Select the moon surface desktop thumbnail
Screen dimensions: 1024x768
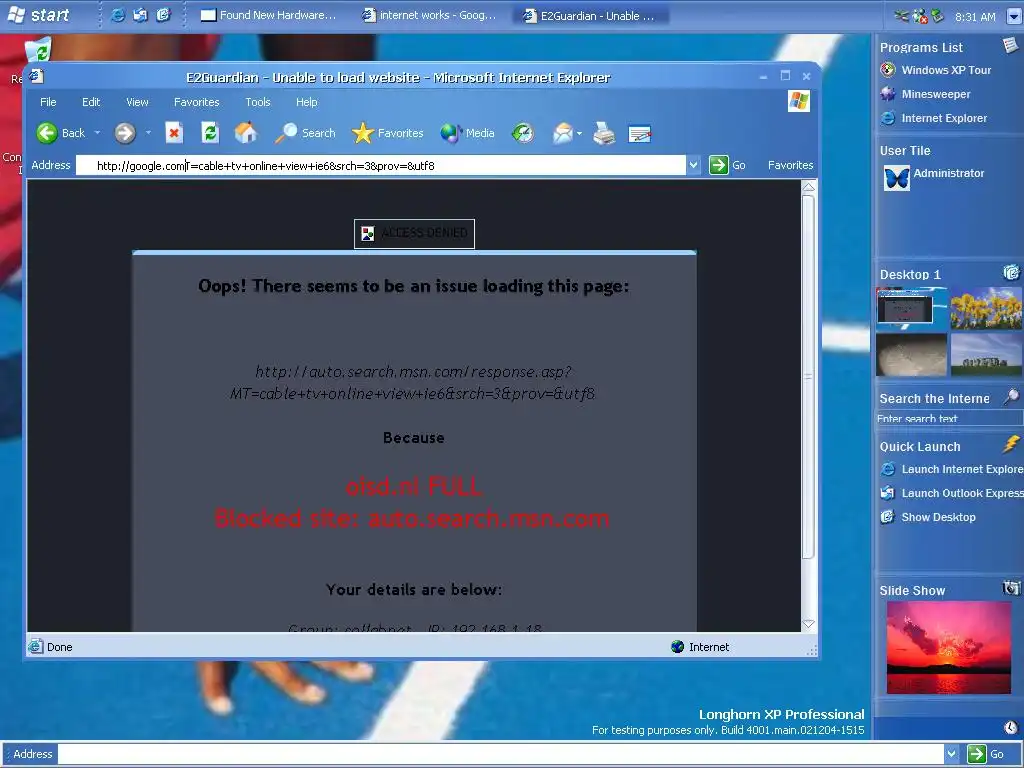[911, 355]
